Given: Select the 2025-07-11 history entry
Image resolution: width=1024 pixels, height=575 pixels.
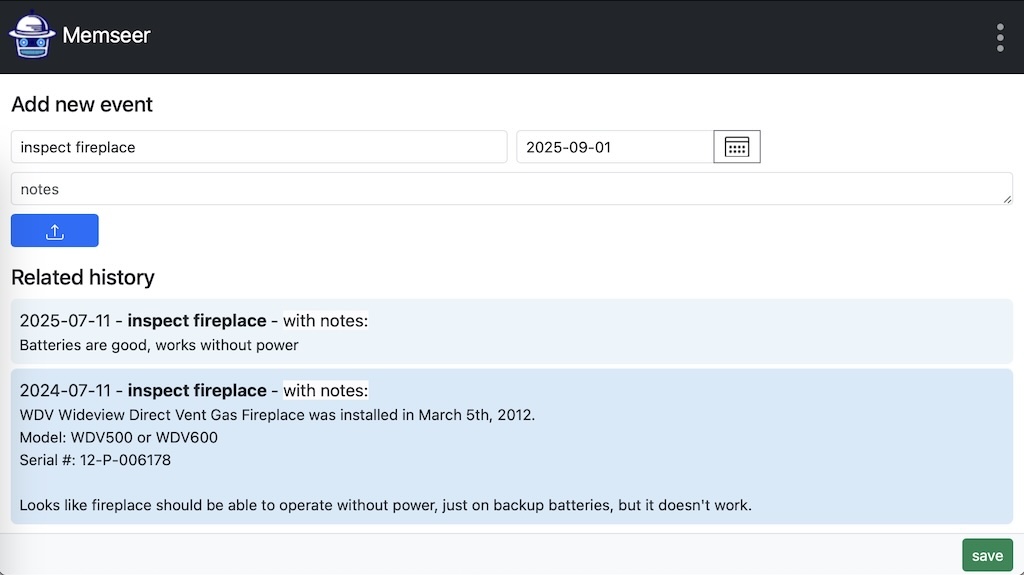Looking at the screenshot, I should [x=512, y=332].
